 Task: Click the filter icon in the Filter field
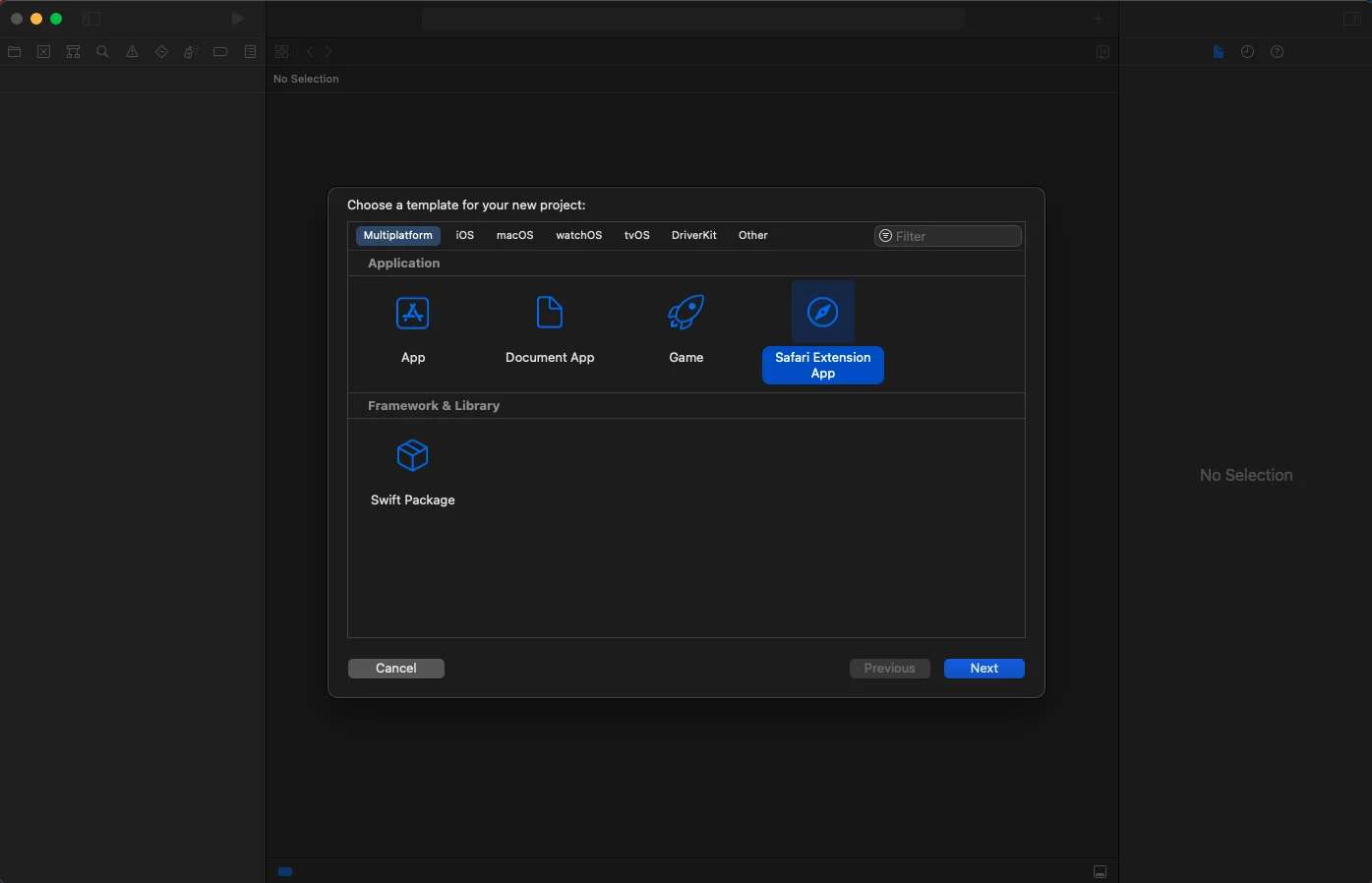point(885,236)
